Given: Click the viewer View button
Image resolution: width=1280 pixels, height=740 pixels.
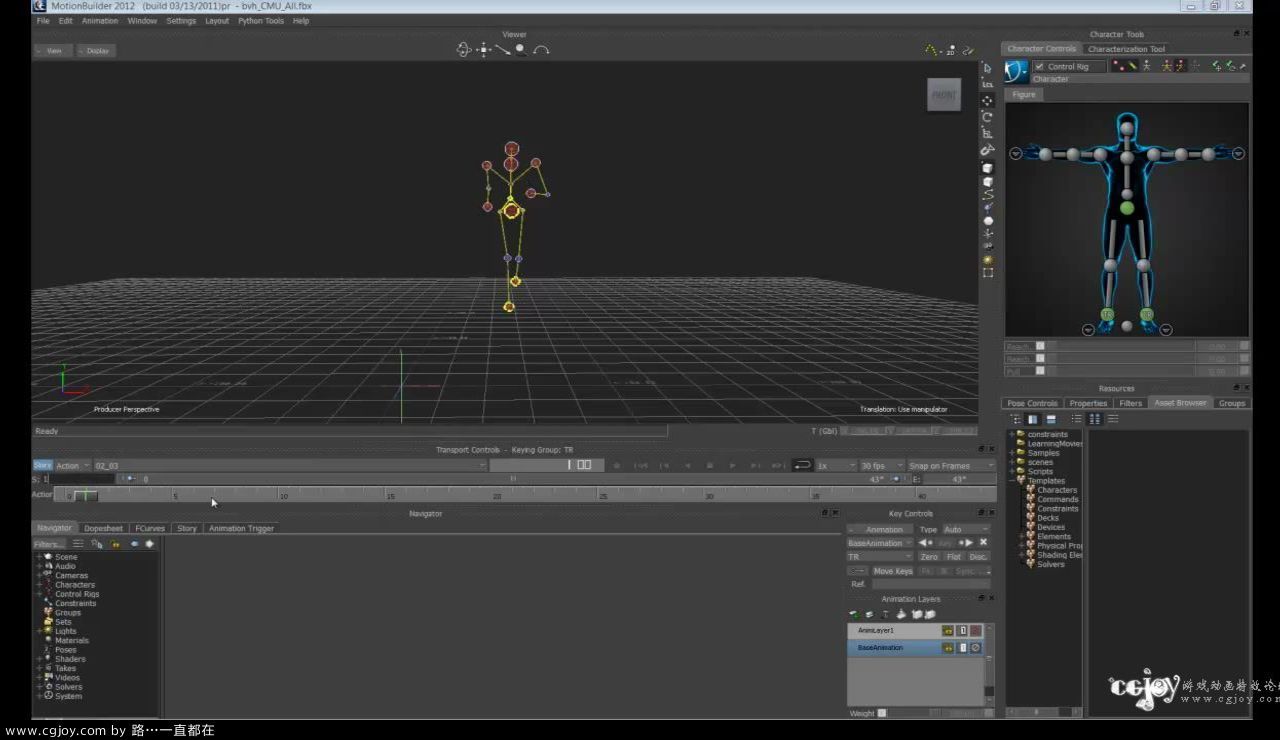Looking at the screenshot, I should [x=52, y=50].
